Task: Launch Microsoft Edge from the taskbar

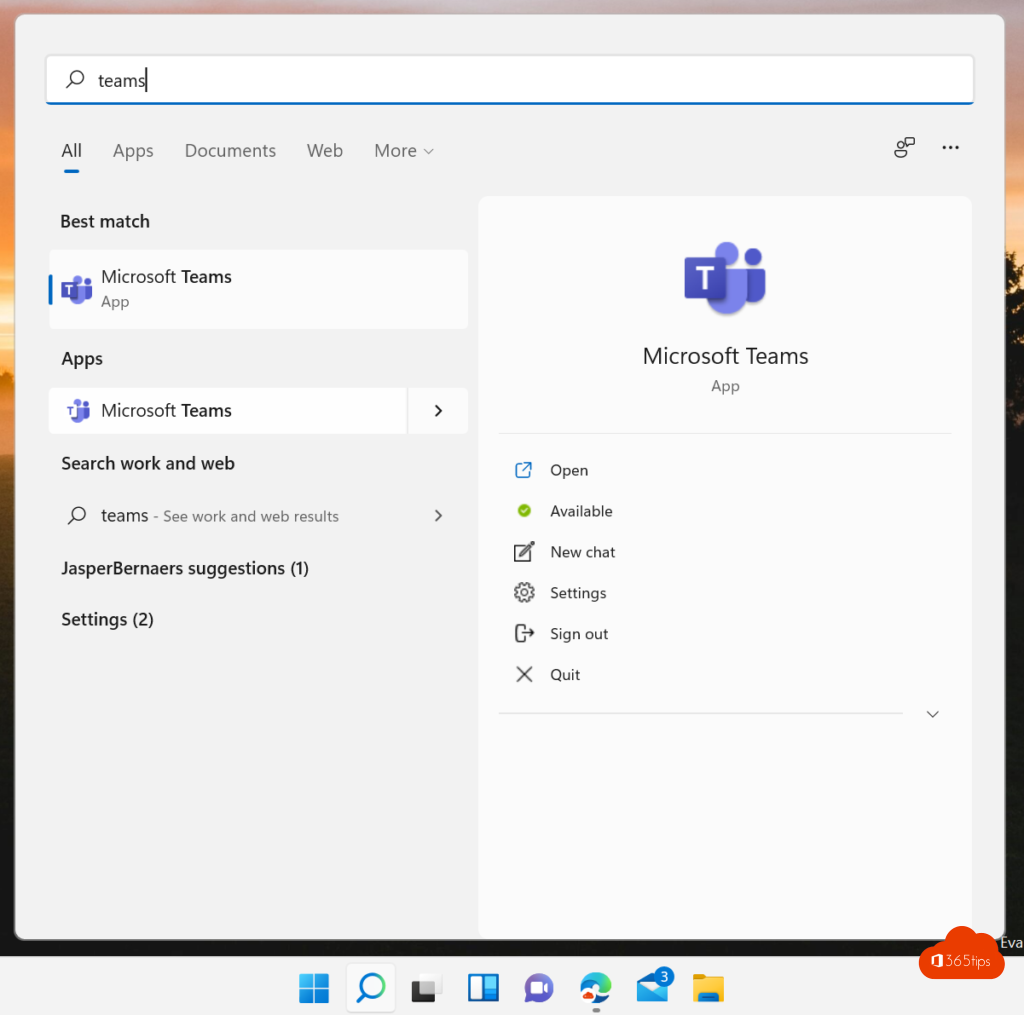Action: click(x=595, y=988)
